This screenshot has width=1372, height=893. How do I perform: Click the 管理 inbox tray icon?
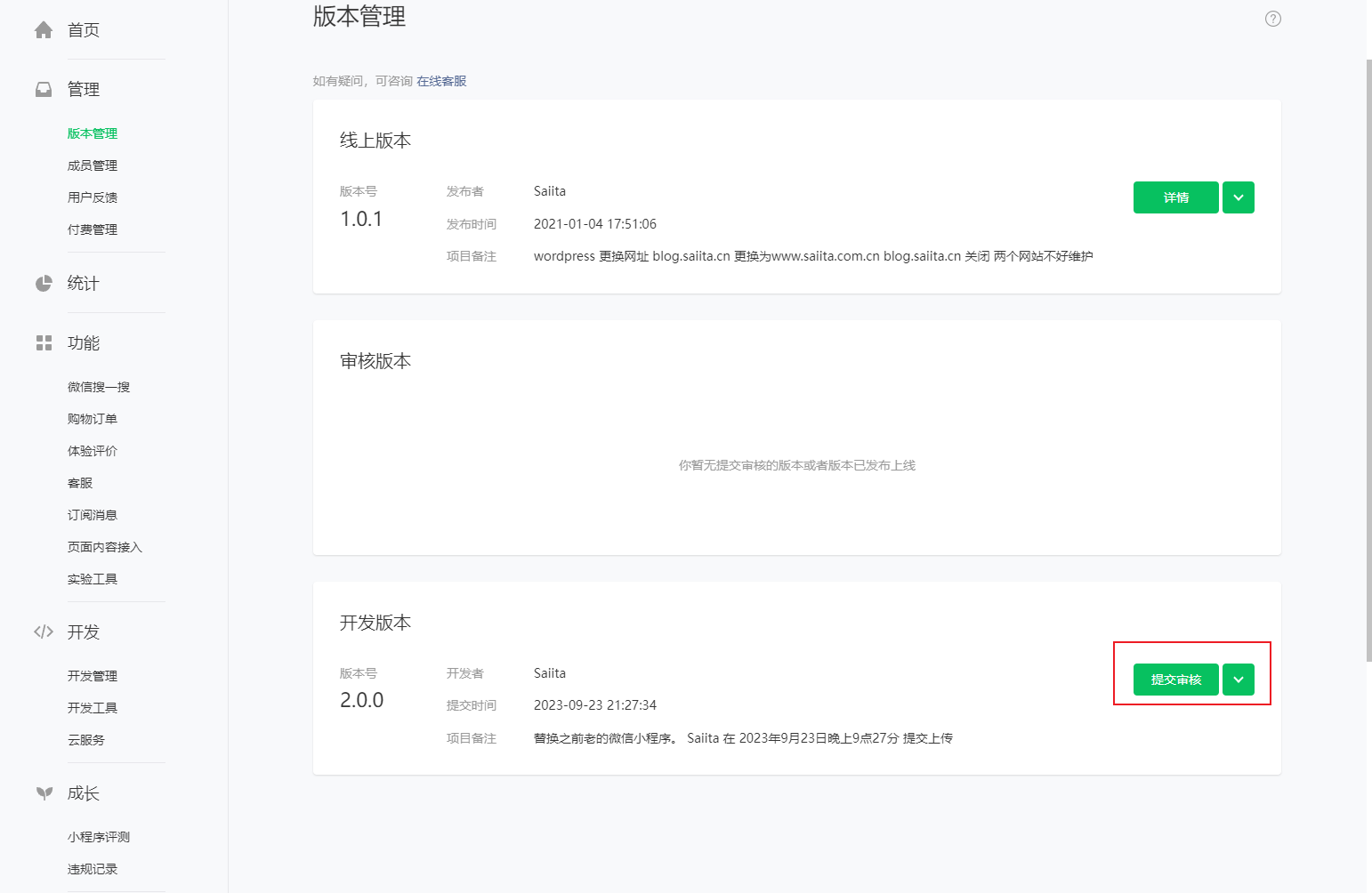pyautogui.click(x=44, y=90)
